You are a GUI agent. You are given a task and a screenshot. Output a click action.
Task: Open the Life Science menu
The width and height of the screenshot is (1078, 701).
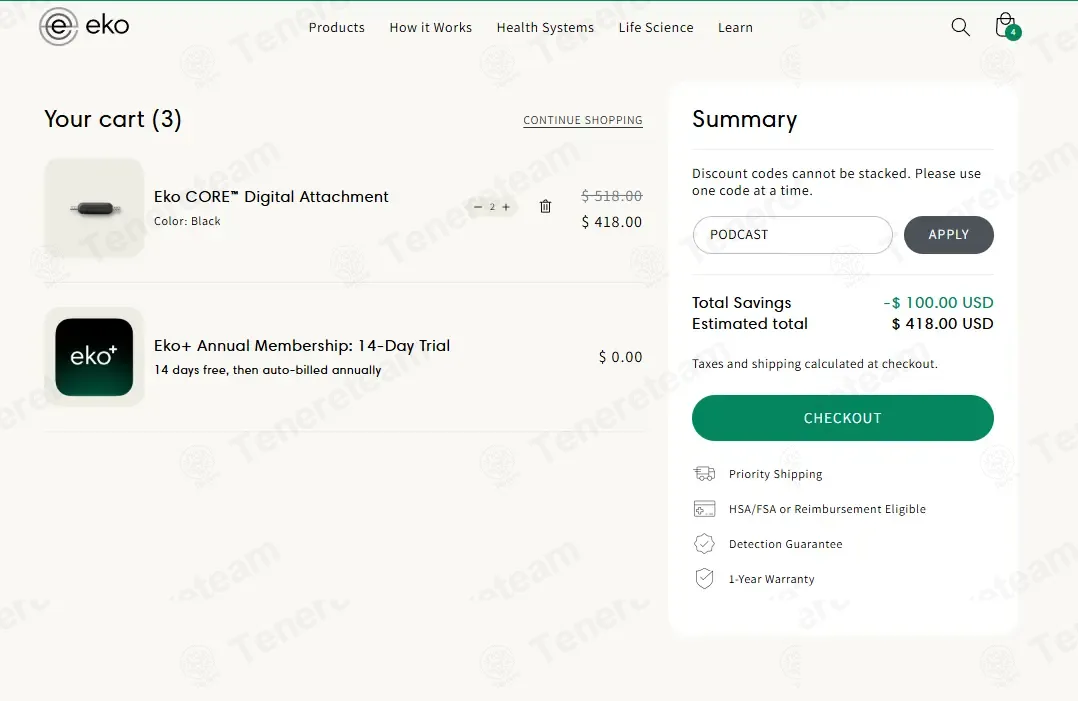tap(656, 27)
